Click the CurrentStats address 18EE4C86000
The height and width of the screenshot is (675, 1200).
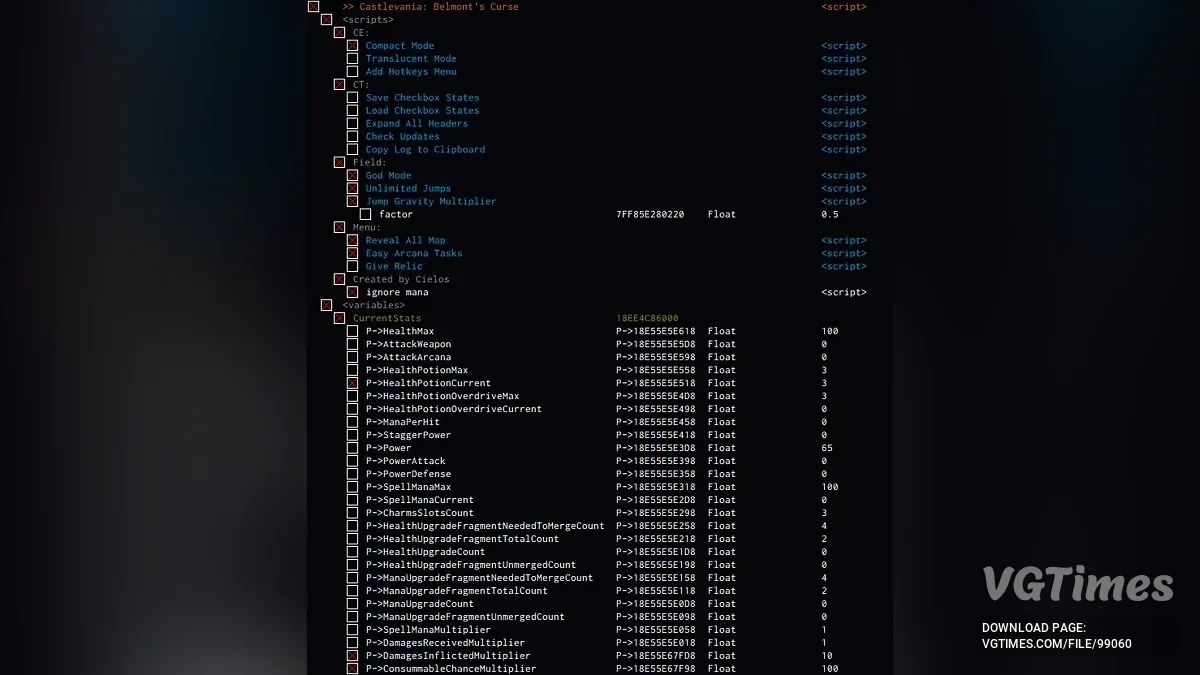[647, 319]
